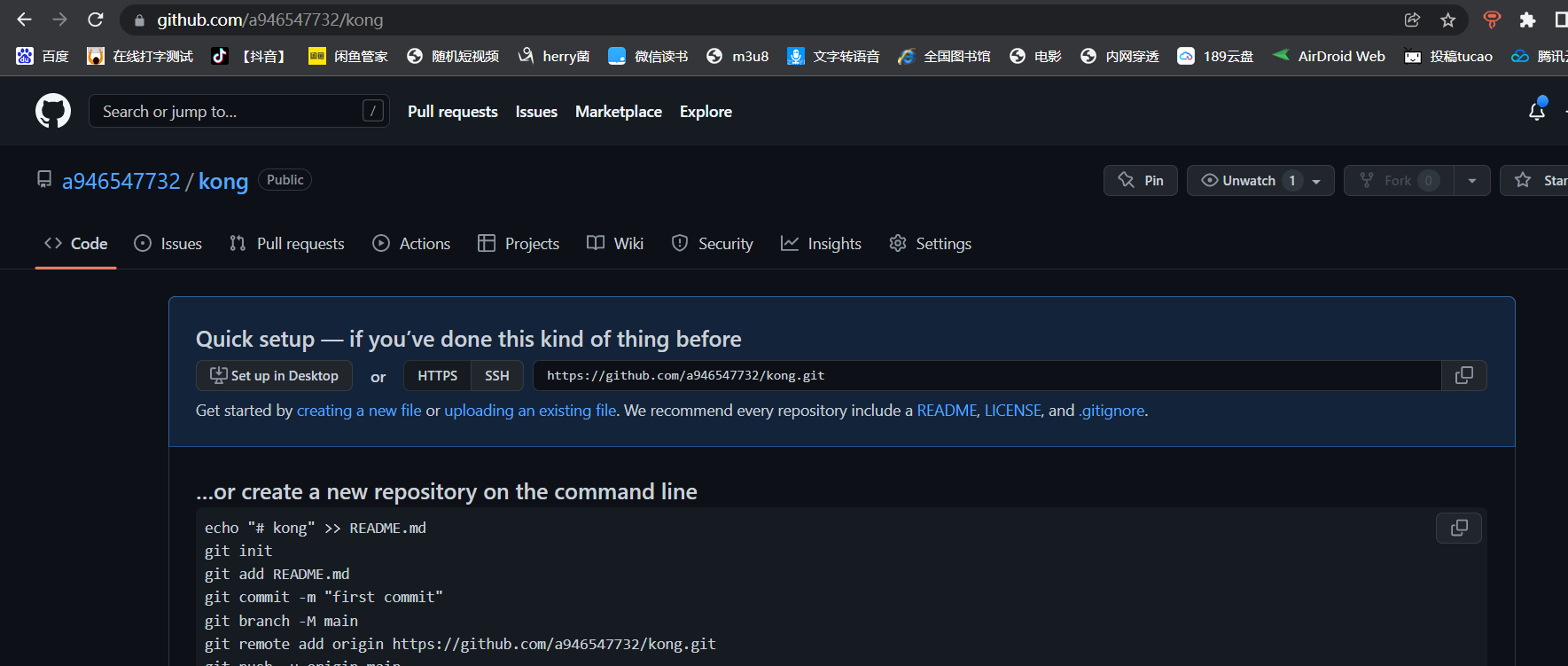1568x666 pixels.
Task: Switch to the Actions tab
Action: click(412, 243)
